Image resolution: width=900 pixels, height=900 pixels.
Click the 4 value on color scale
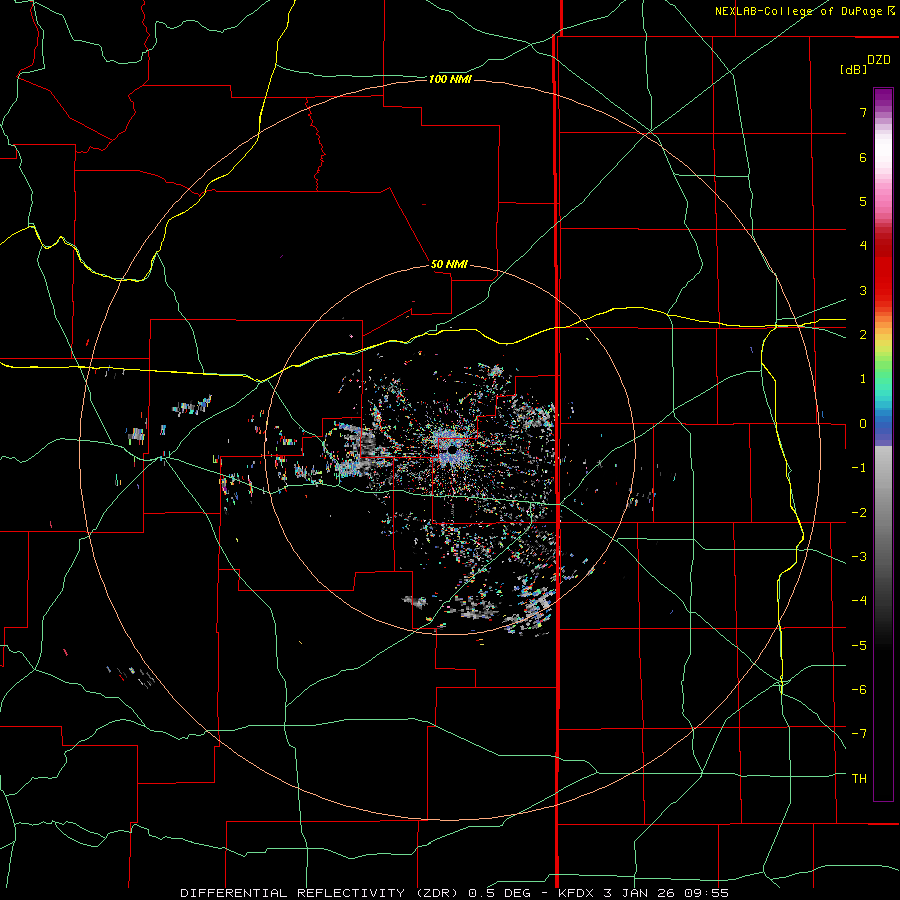click(x=863, y=246)
